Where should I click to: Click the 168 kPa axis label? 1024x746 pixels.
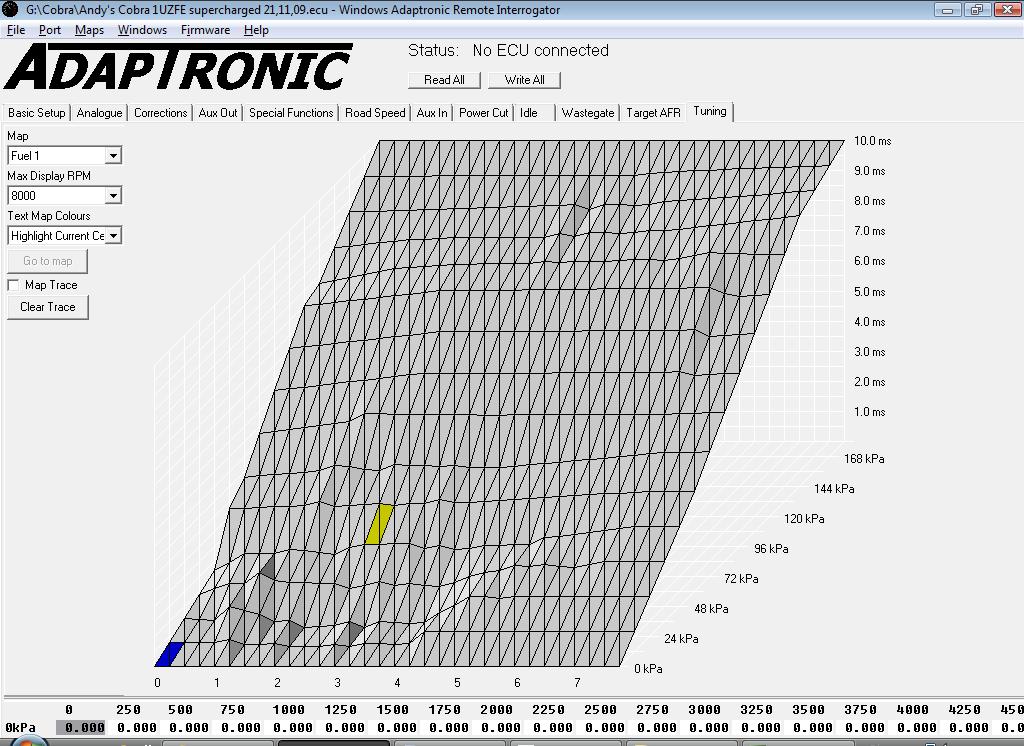[864, 459]
